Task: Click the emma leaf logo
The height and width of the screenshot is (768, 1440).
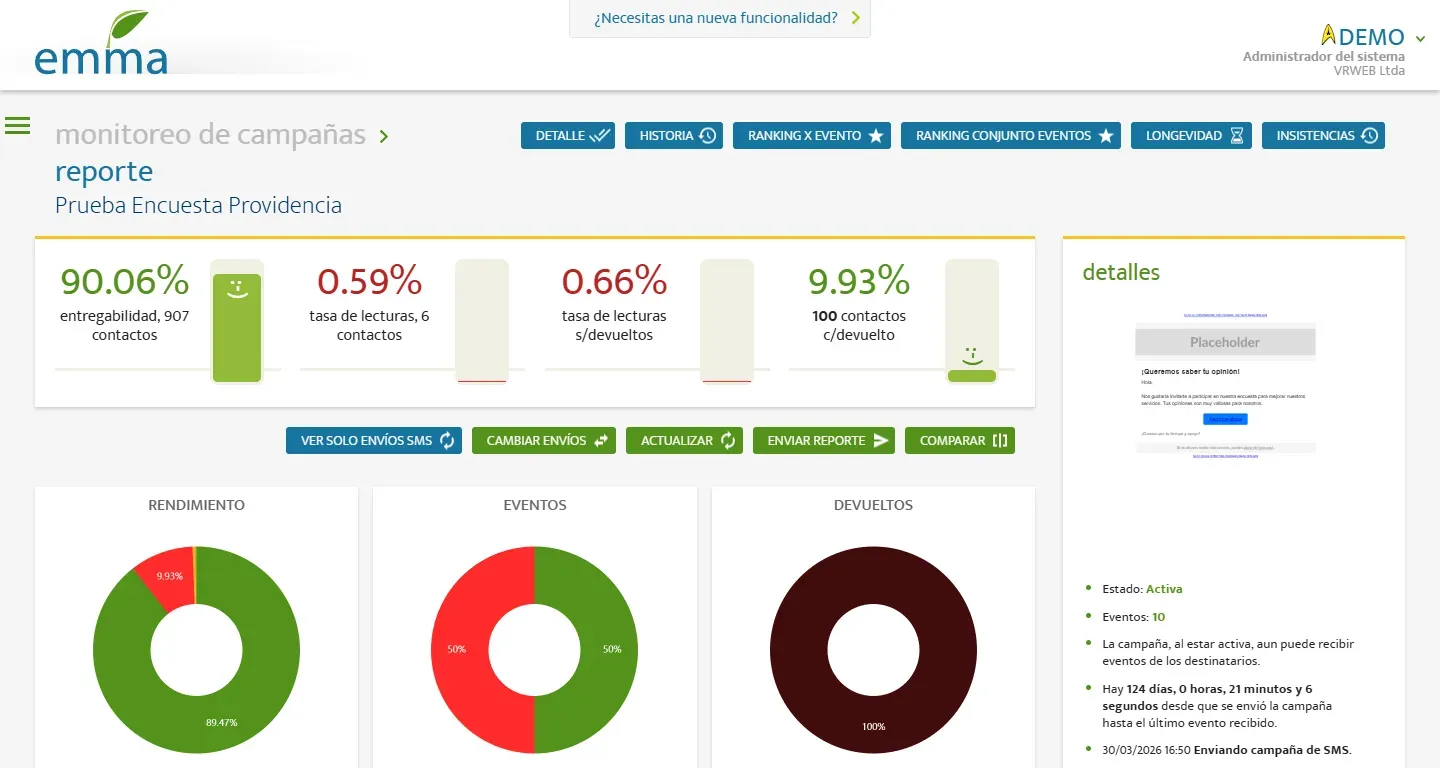Action: pos(100,44)
